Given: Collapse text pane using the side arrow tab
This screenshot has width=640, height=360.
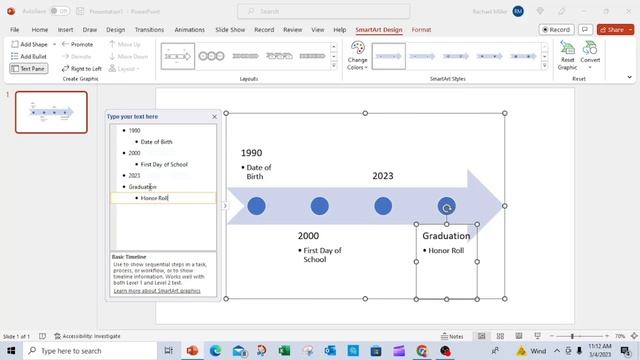Looking at the screenshot, I should (x=224, y=206).
